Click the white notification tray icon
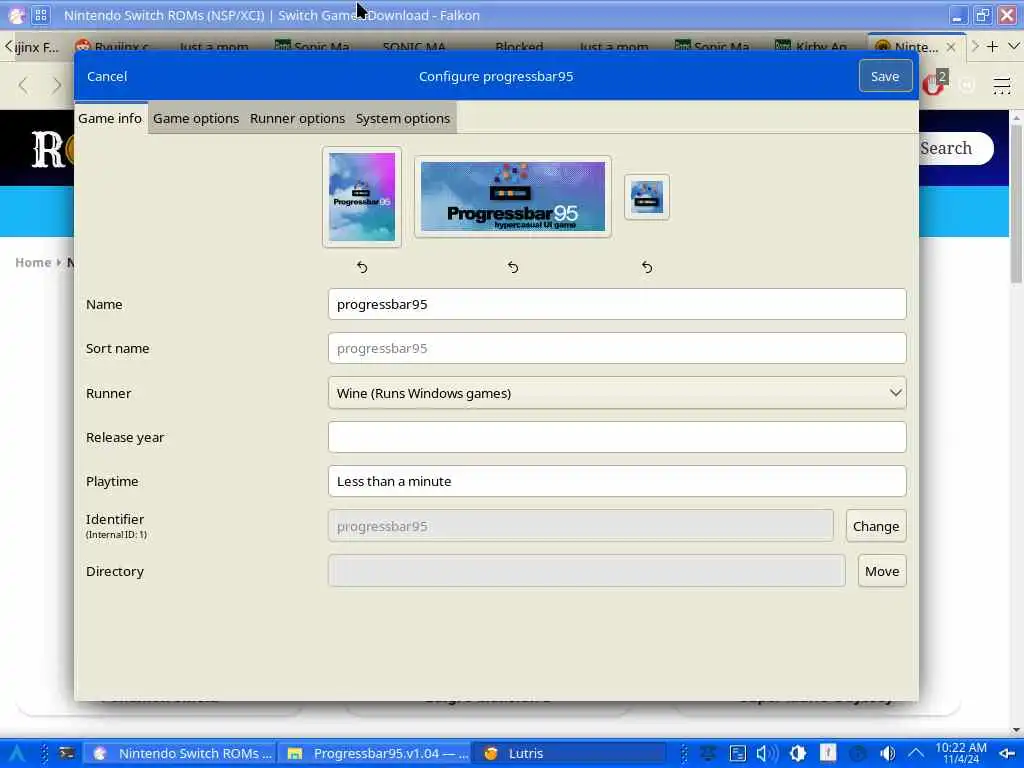Screen dimensions: 1024x768 tap(827, 753)
